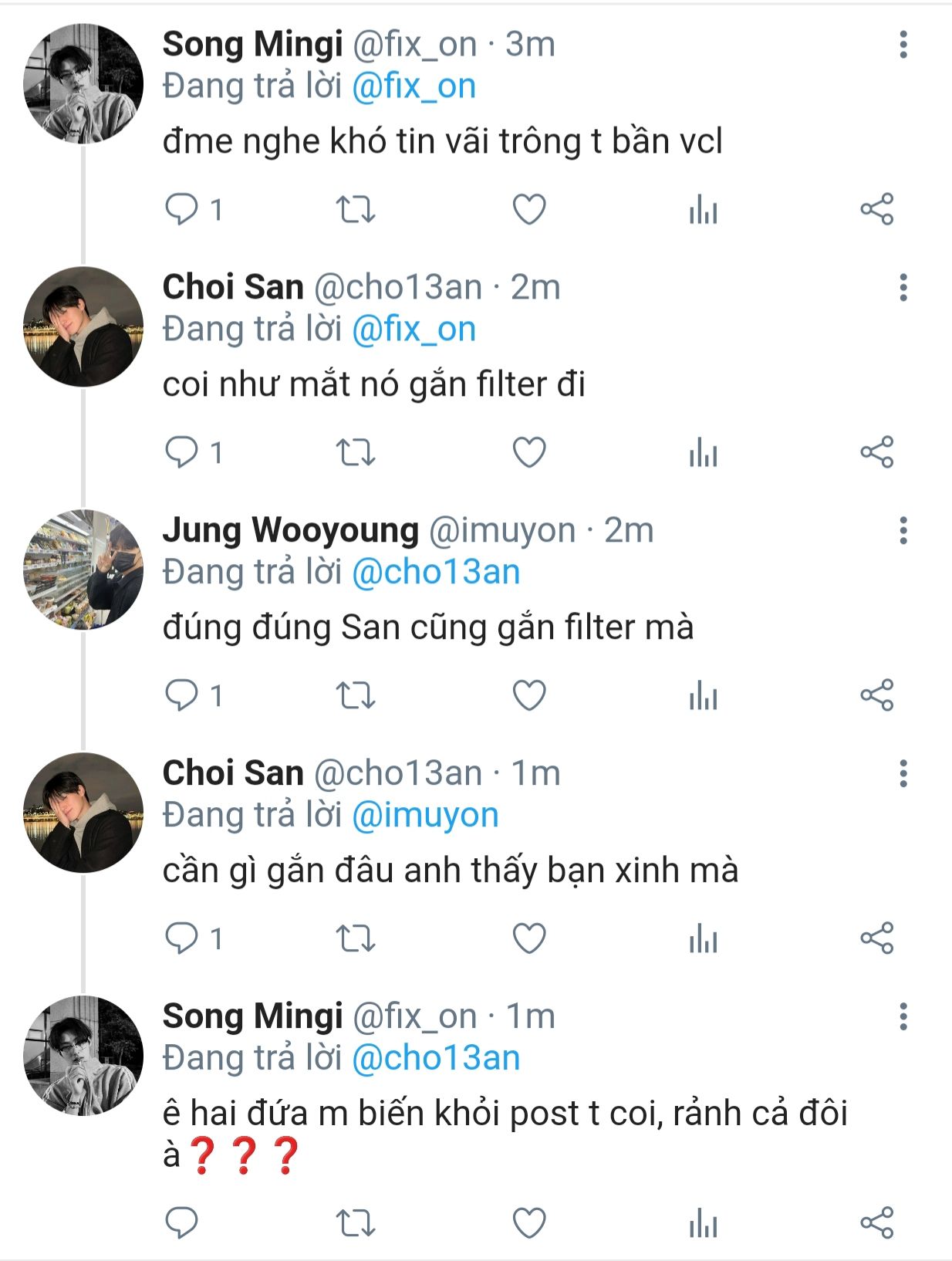Retweet Song Mingi's 3m-old reply

tap(356, 209)
